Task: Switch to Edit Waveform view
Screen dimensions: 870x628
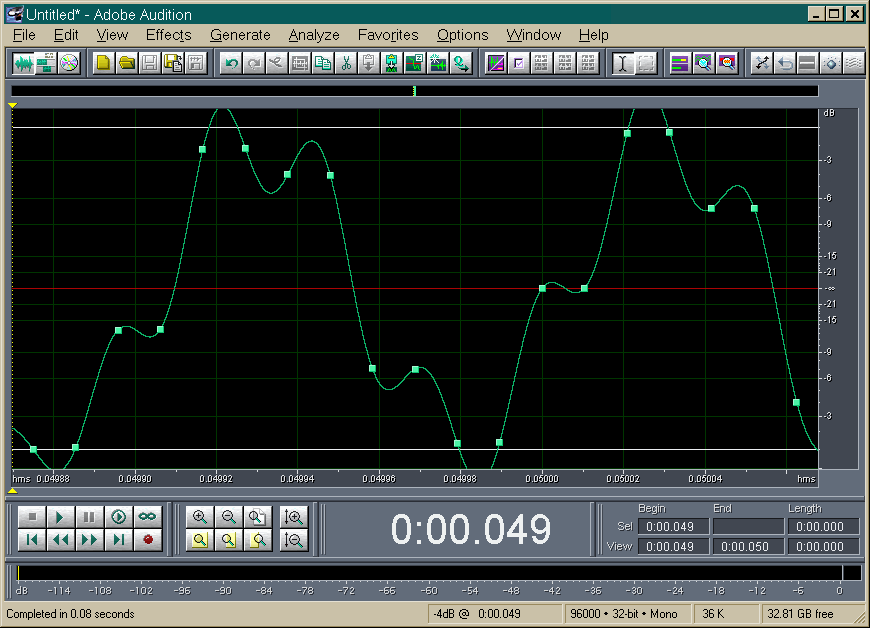Action: pyautogui.click(x=23, y=63)
